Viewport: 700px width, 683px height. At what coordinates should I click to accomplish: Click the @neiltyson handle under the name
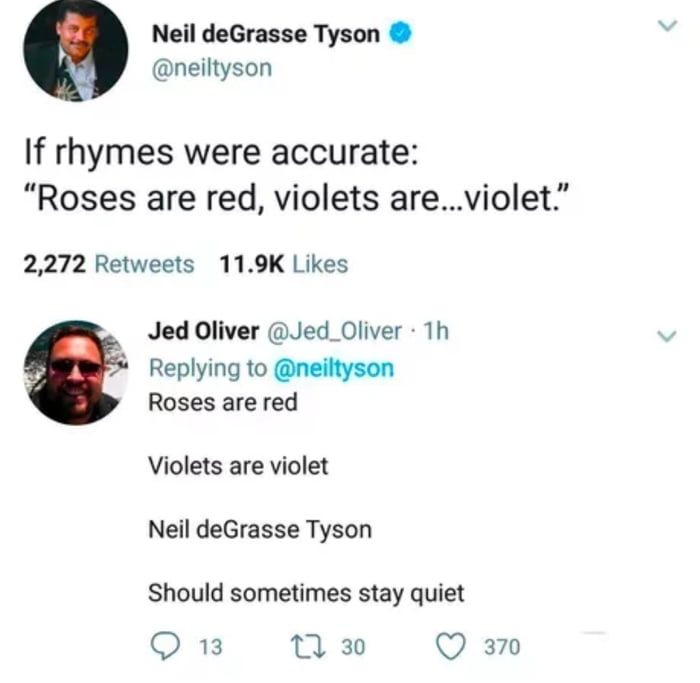[211, 68]
